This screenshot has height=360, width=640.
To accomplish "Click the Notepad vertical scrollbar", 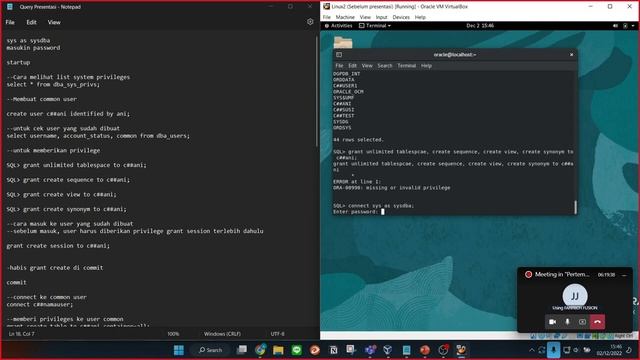I will [x=317, y=91].
